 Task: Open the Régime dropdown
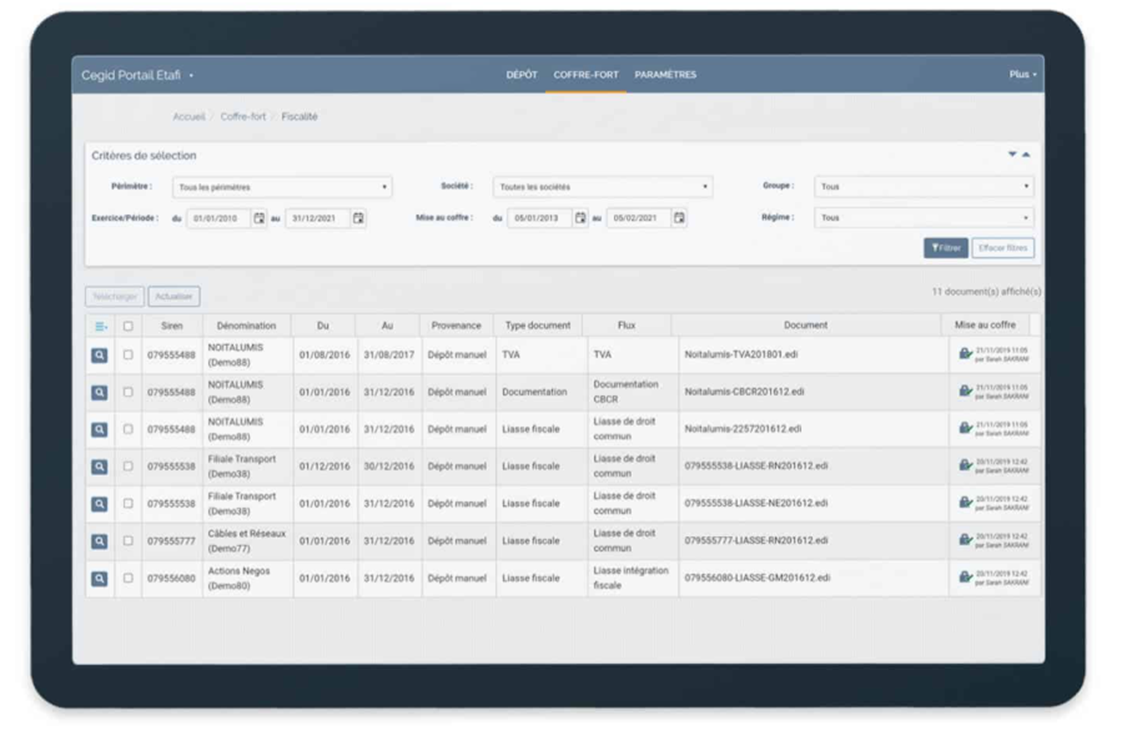pos(923,218)
